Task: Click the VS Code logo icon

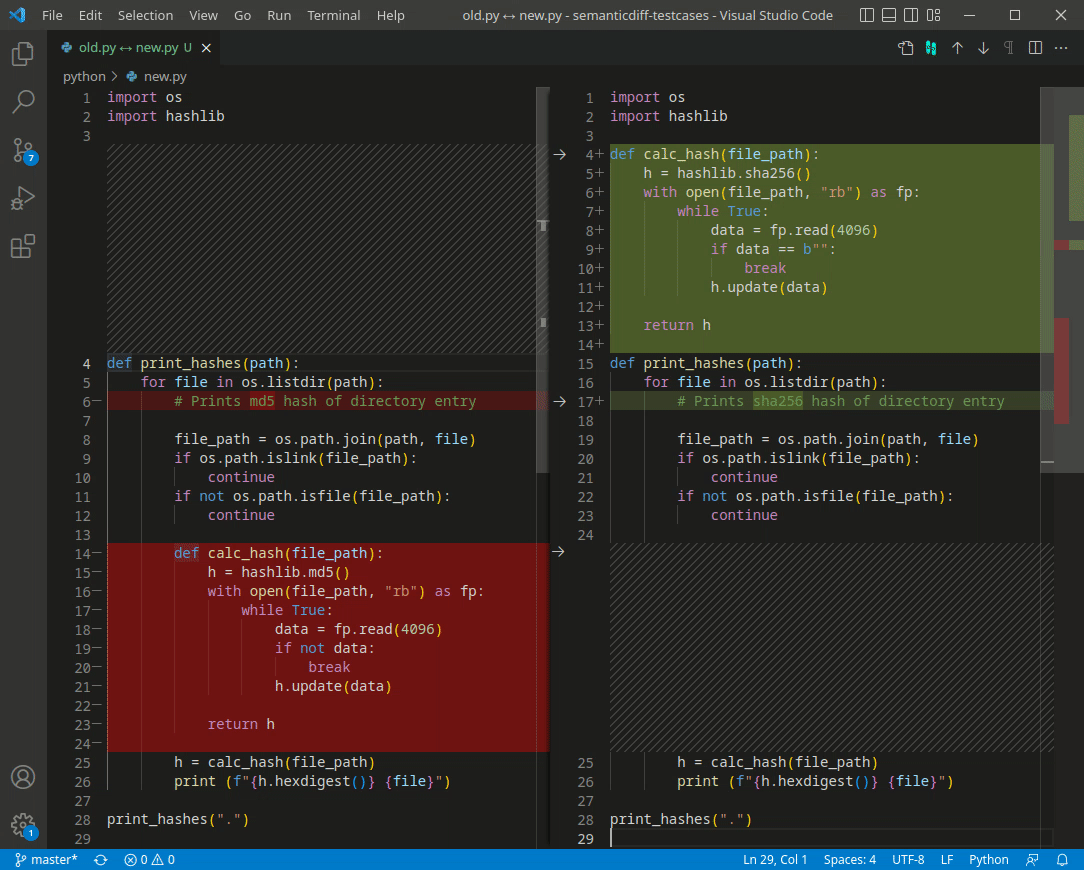Action: click(x=17, y=15)
